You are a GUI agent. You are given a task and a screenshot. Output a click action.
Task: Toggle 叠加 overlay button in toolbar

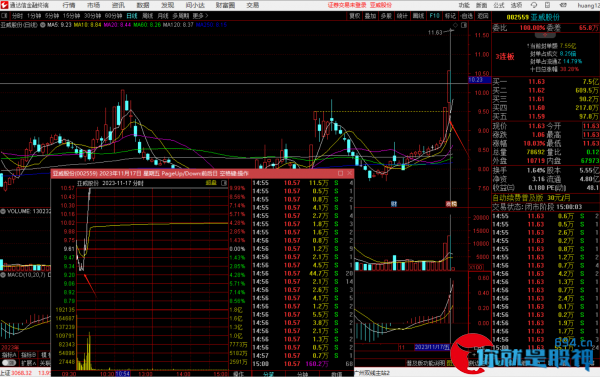(370, 16)
